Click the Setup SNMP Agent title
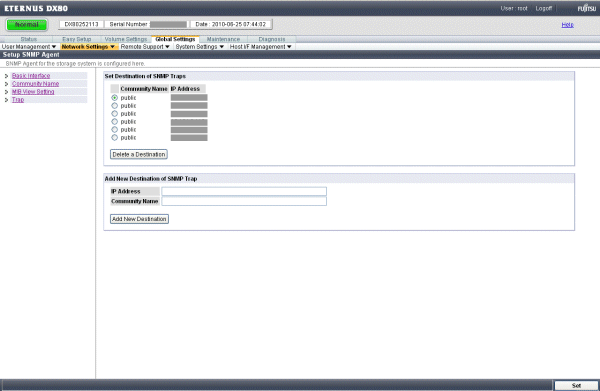Image resolution: width=600 pixels, height=391 pixels. pyautogui.click(x=31, y=55)
